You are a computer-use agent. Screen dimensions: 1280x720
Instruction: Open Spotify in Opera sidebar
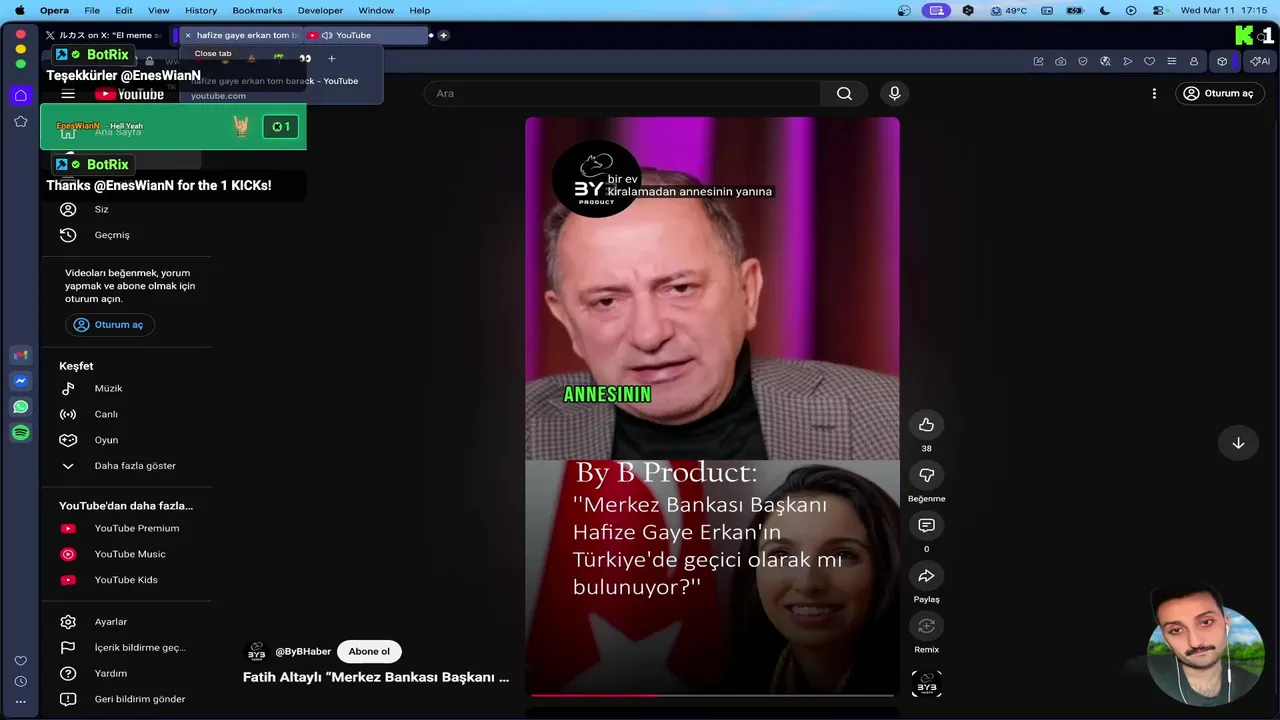[20, 433]
